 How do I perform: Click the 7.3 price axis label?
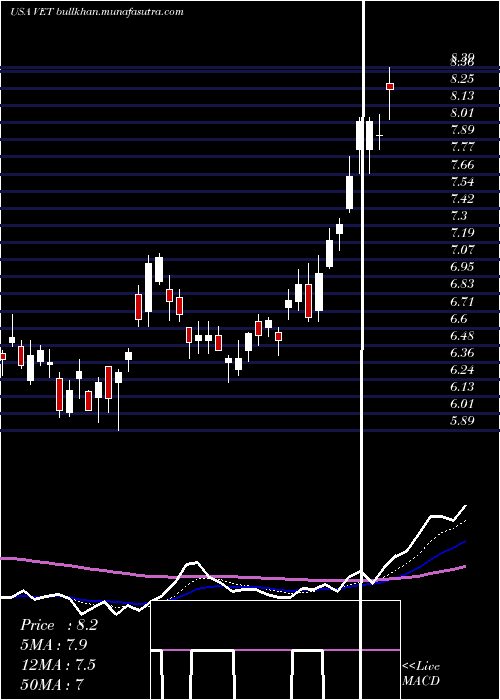click(x=459, y=216)
